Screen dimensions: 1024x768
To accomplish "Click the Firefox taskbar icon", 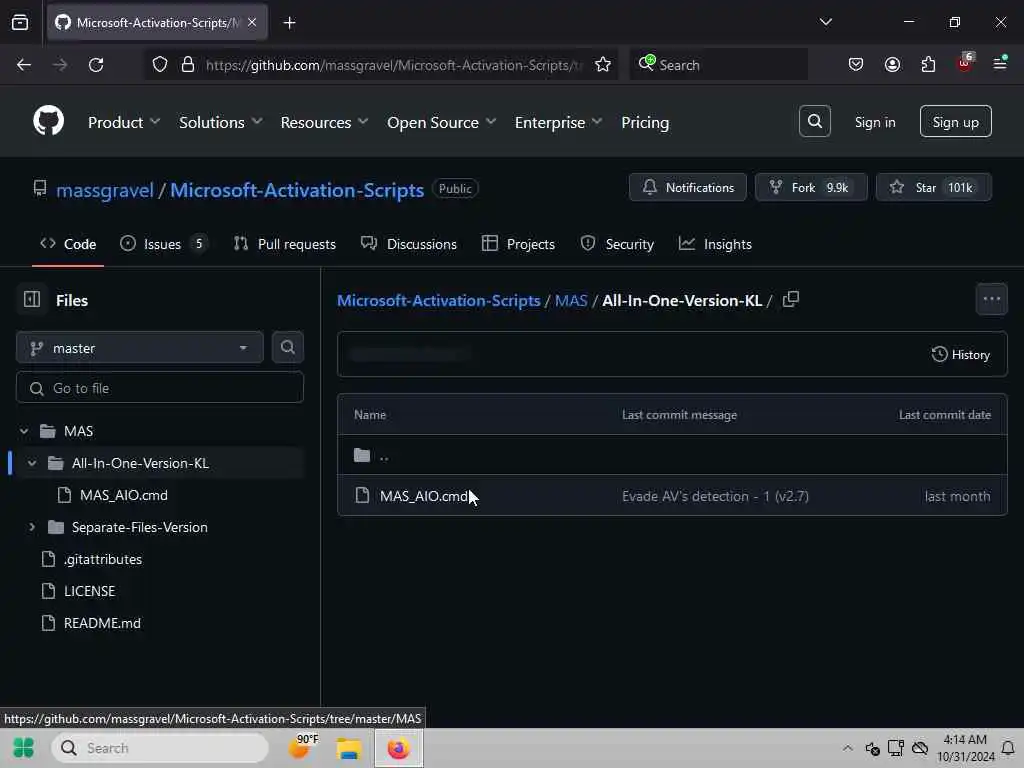I will (398, 748).
